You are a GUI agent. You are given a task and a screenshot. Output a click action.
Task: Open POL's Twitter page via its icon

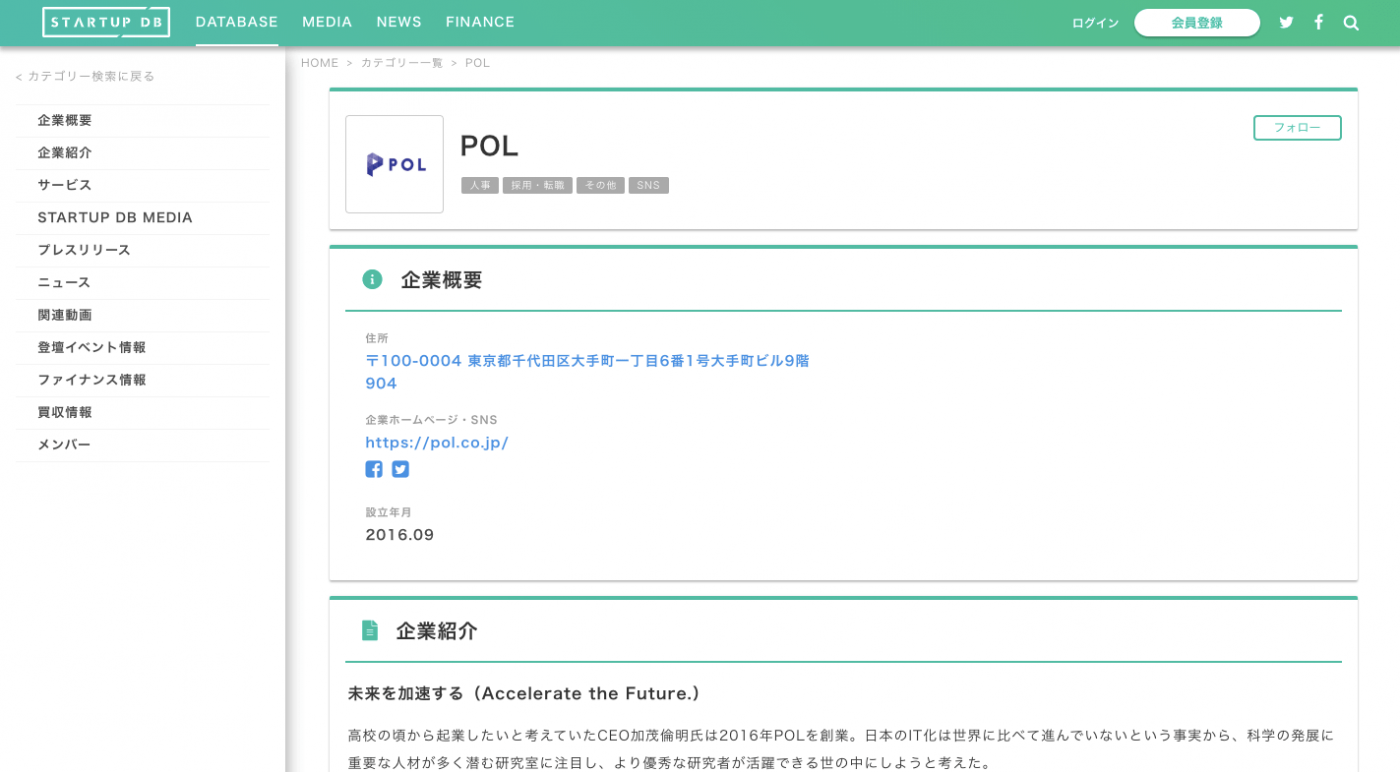coord(400,468)
